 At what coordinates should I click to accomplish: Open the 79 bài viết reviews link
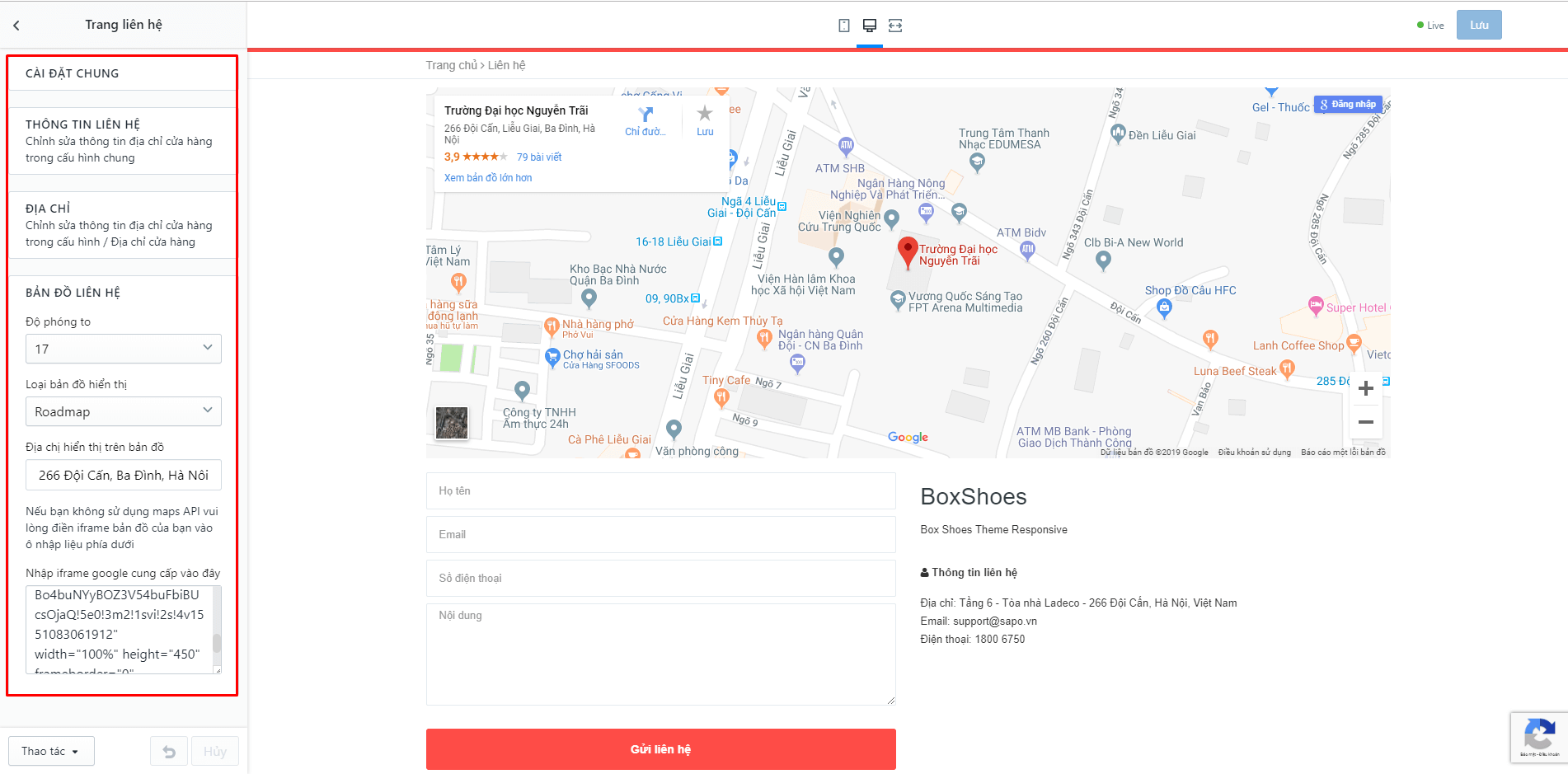539,157
